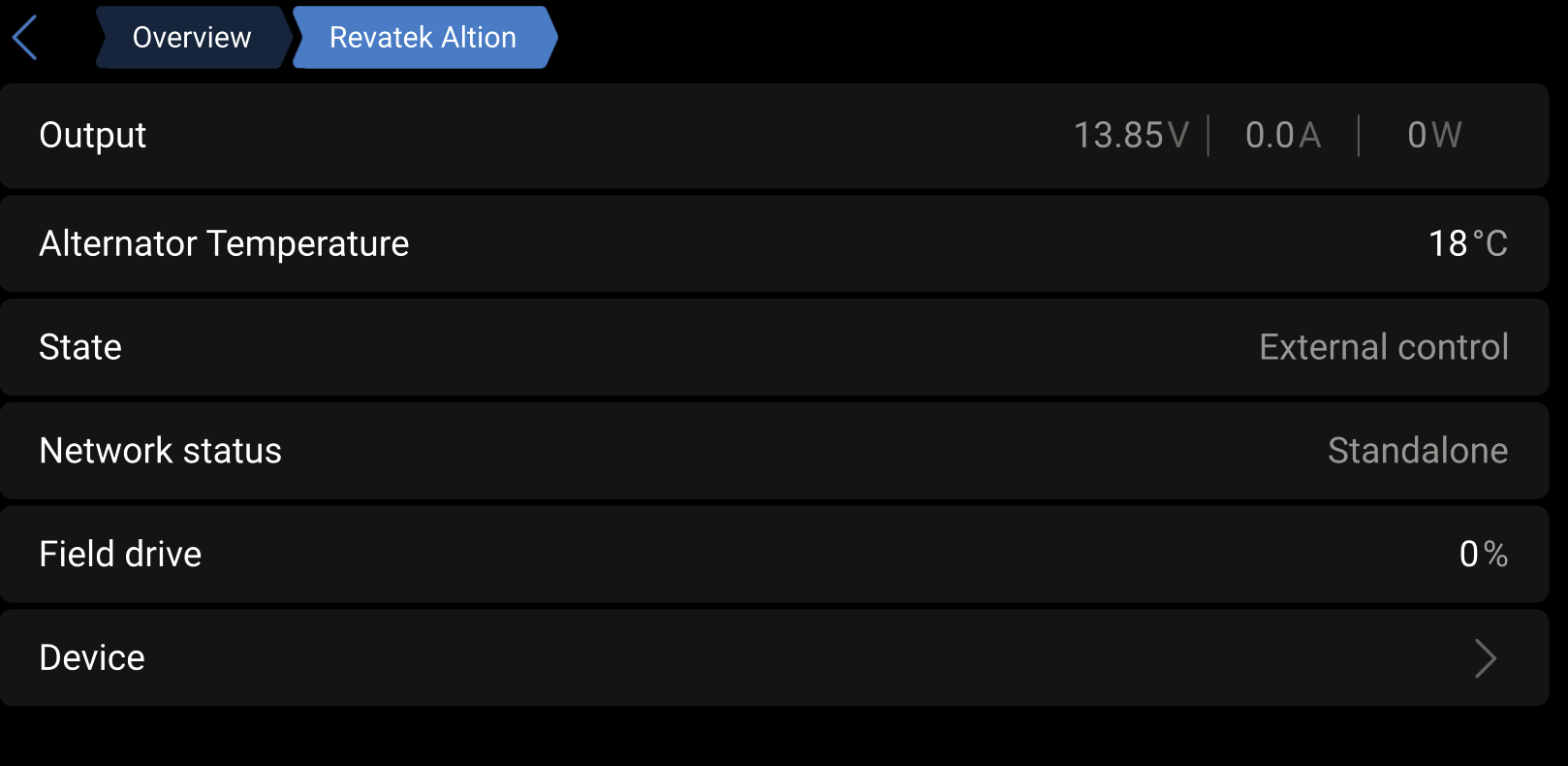This screenshot has width=1568, height=766.
Task: Select the Network status row
Action: [x=774, y=451]
